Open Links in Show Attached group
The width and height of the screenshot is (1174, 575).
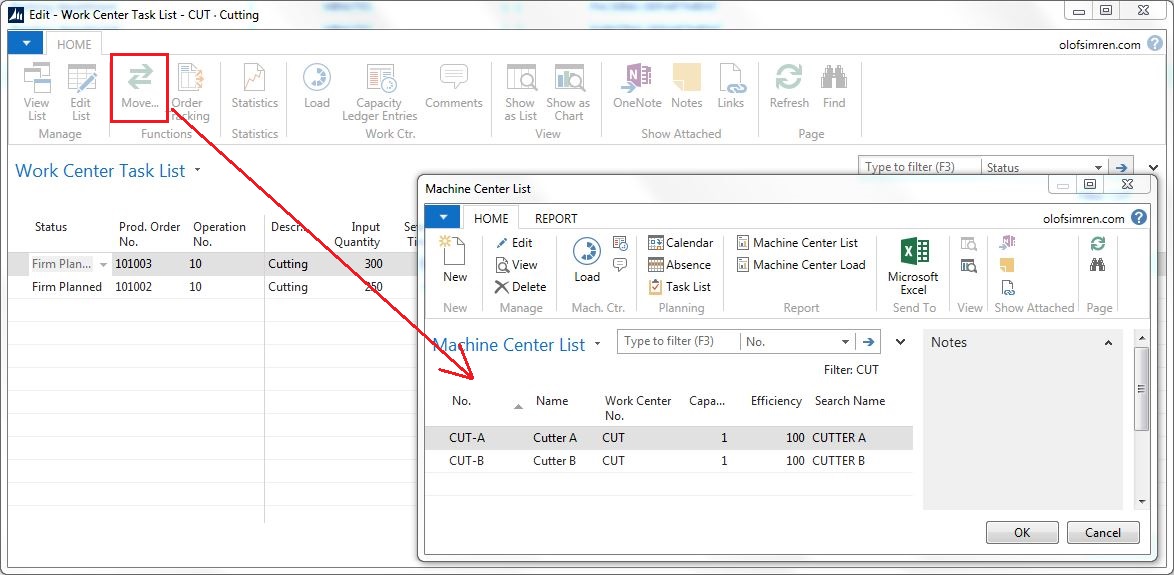click(731, 86)
